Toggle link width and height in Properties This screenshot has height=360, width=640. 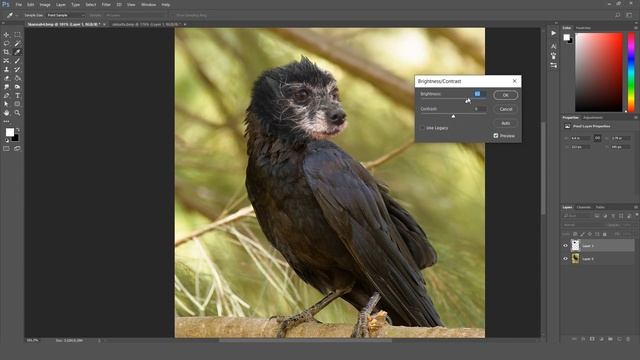(x=597, y=138)
